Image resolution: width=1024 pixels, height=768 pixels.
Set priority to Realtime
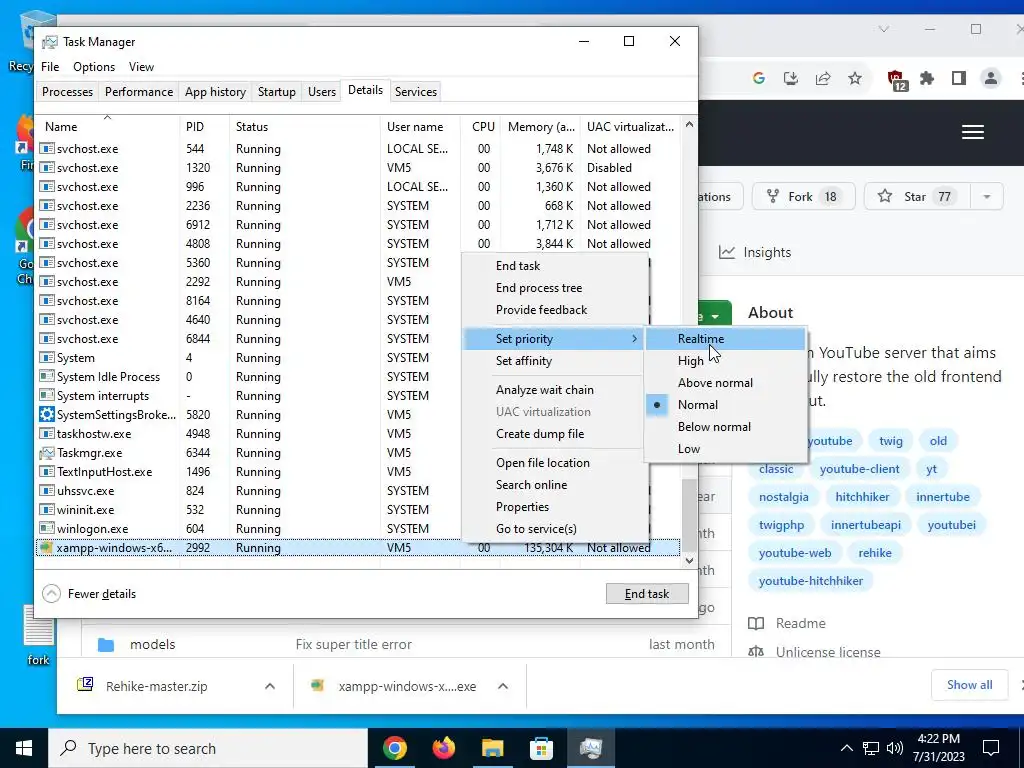(x=726, y=339)
